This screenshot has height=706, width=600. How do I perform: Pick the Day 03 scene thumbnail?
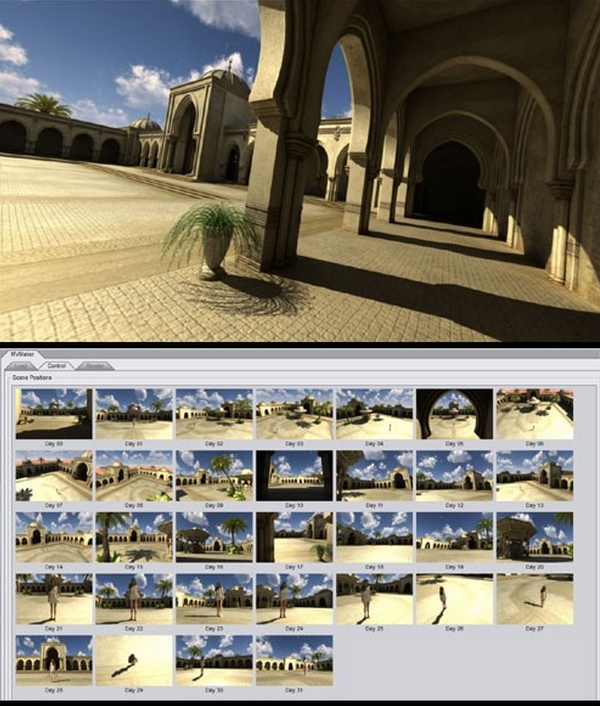pos(293,412)
